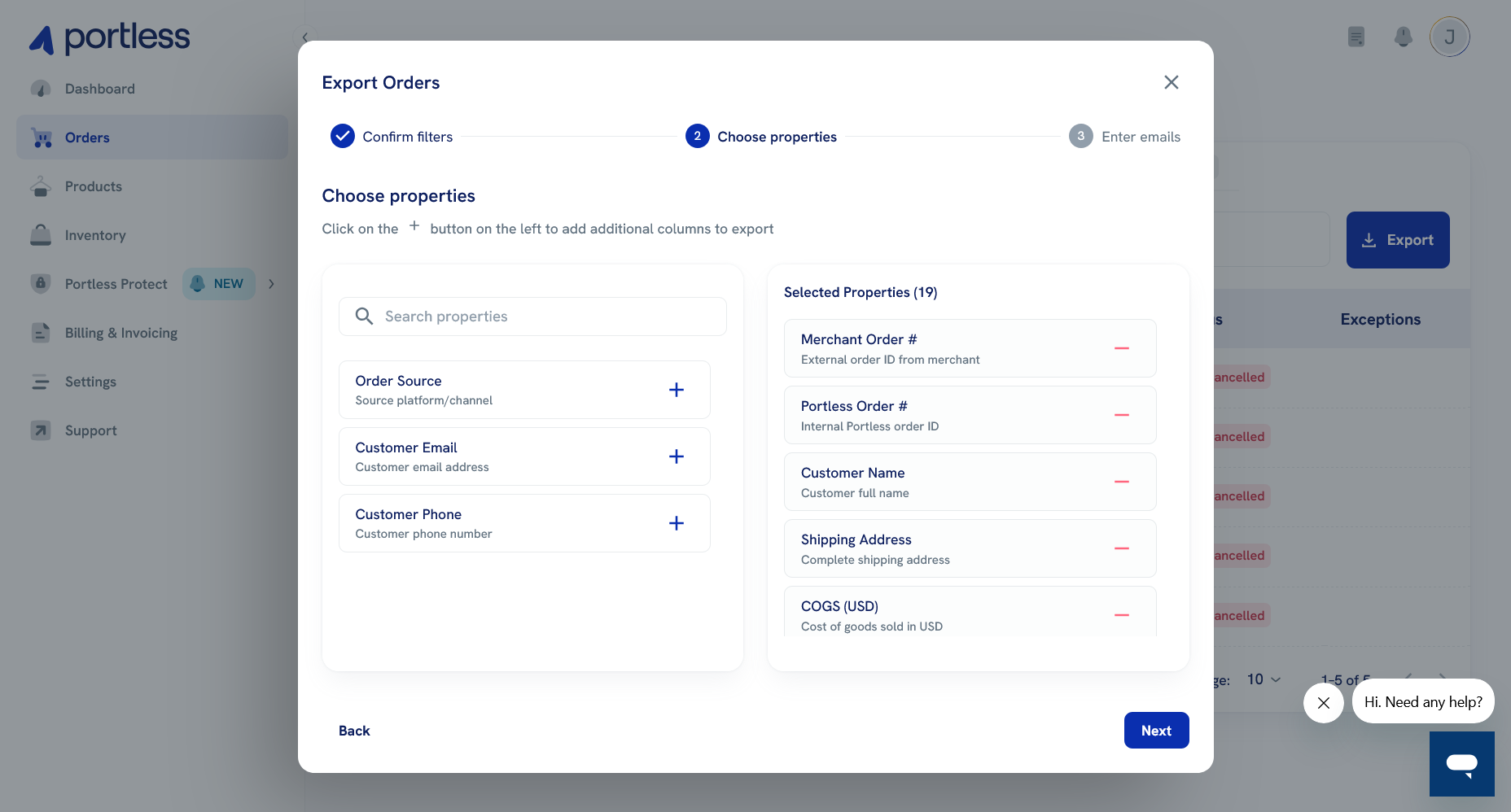Open the user profile avatar menu
Screen dimensions: 1511x812
point(1449,37)
